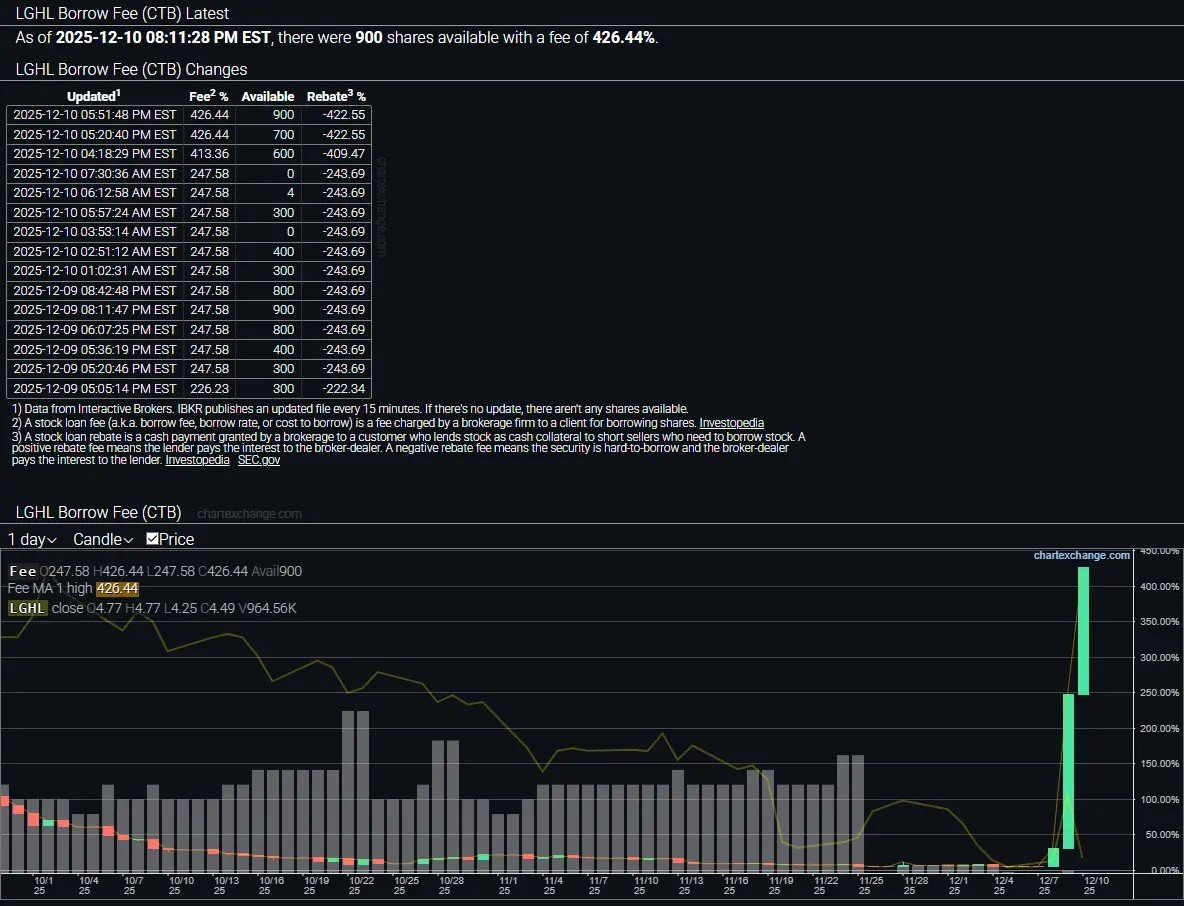Open the SEC.gov link

(x=258, y=460)
